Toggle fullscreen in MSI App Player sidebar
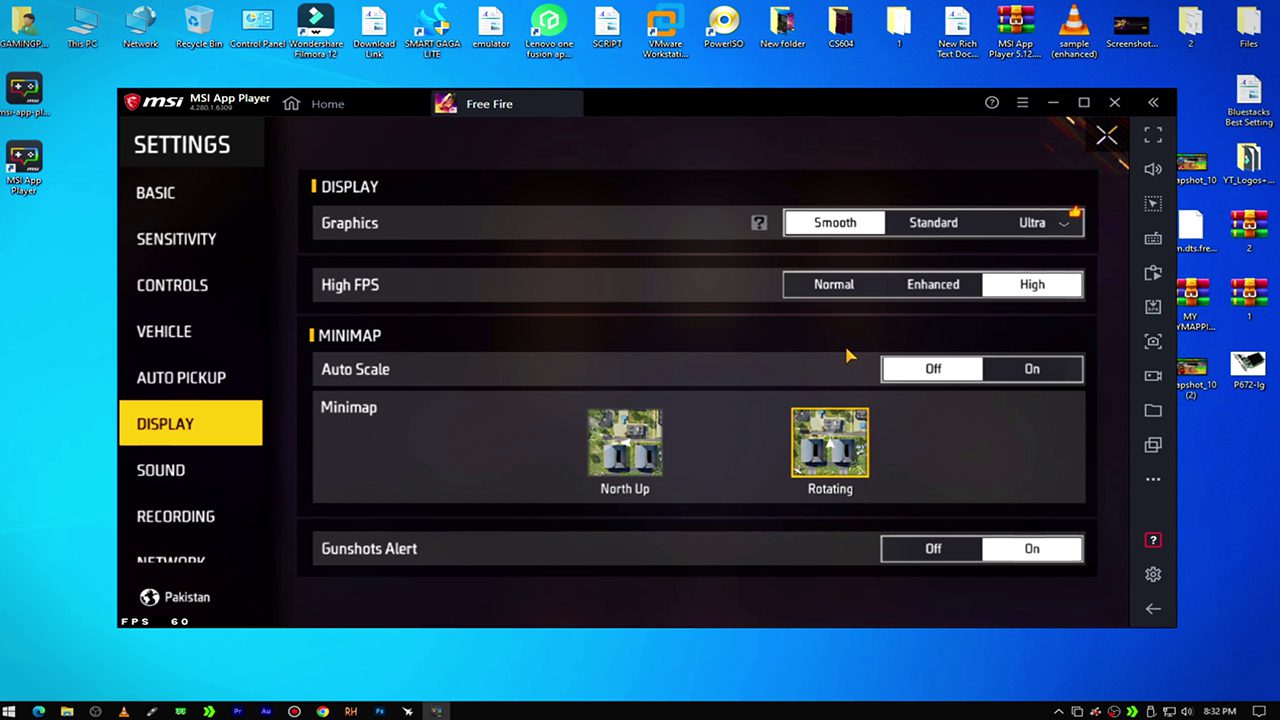The image size is (1280, 720). pyautogui.click(x=1153, y=134)
